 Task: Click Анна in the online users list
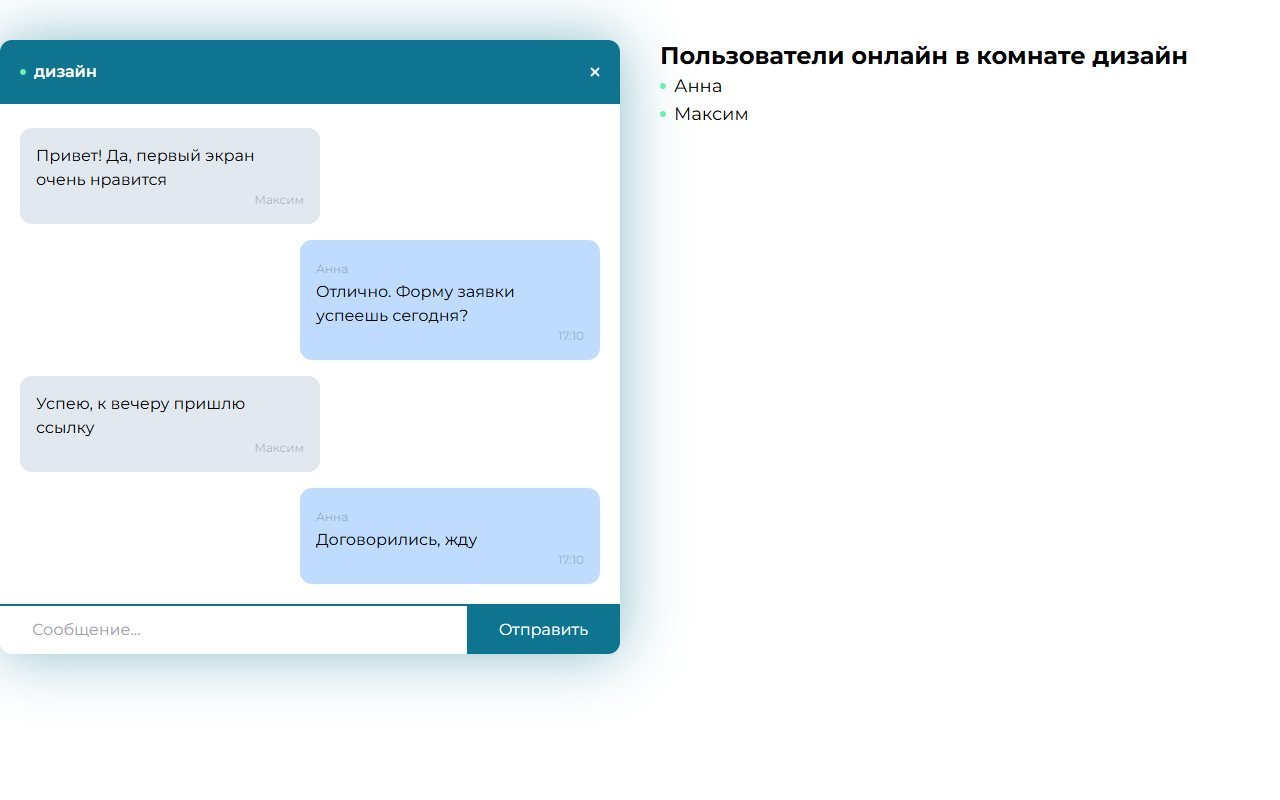click(x=698, y=86)
